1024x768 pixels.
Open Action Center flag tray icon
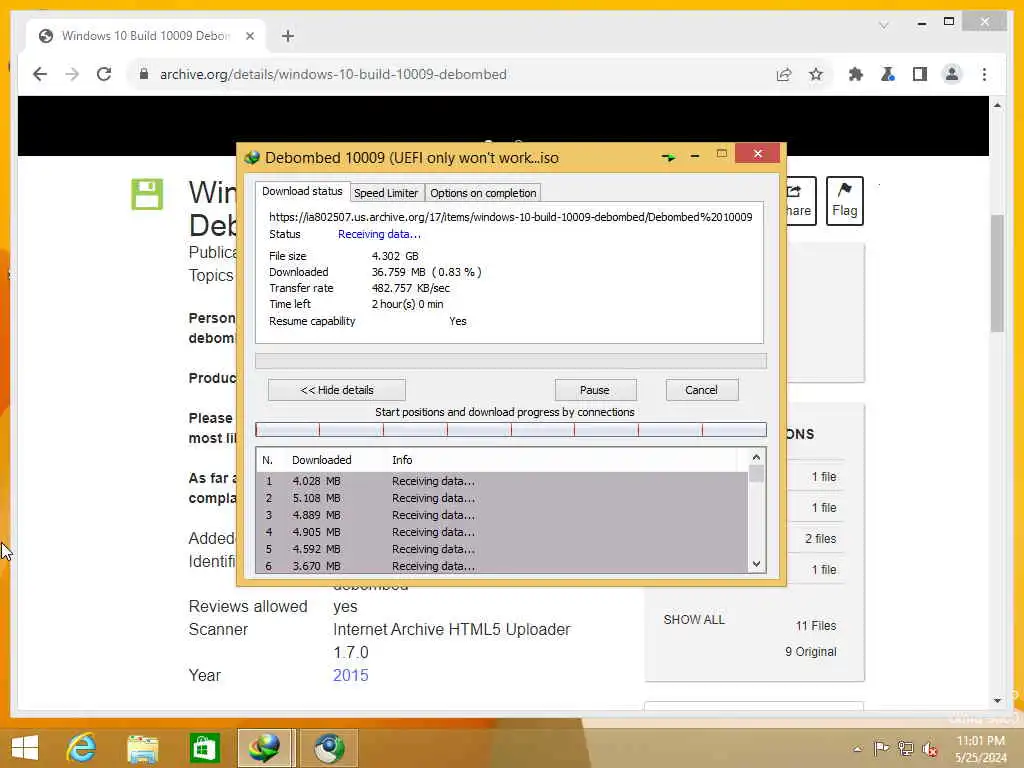[881, 748]
